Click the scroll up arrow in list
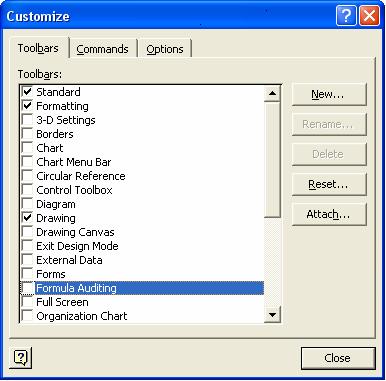Image resolution: width=386 pixels, height=381 pixels. (x=272, y=93)
